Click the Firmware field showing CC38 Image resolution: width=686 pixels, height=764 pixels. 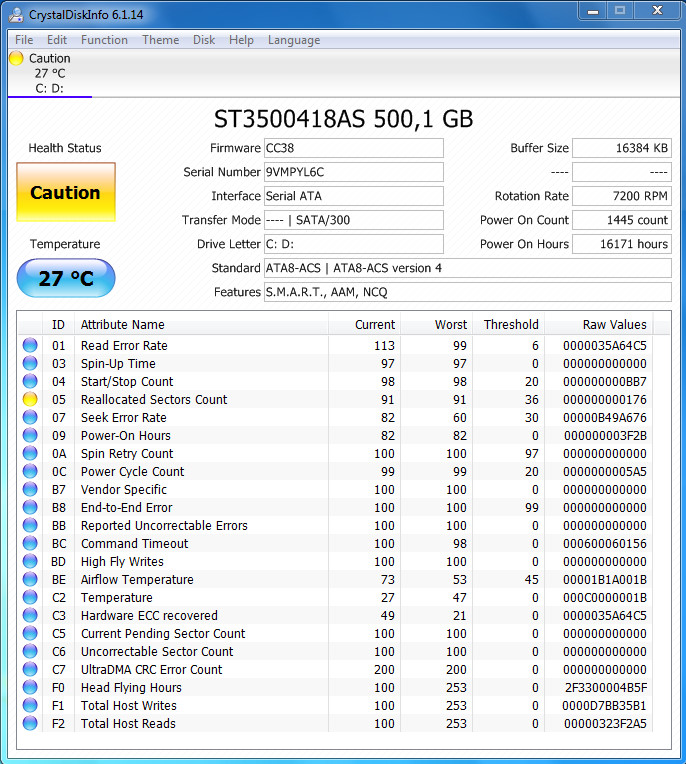point(353,148)
